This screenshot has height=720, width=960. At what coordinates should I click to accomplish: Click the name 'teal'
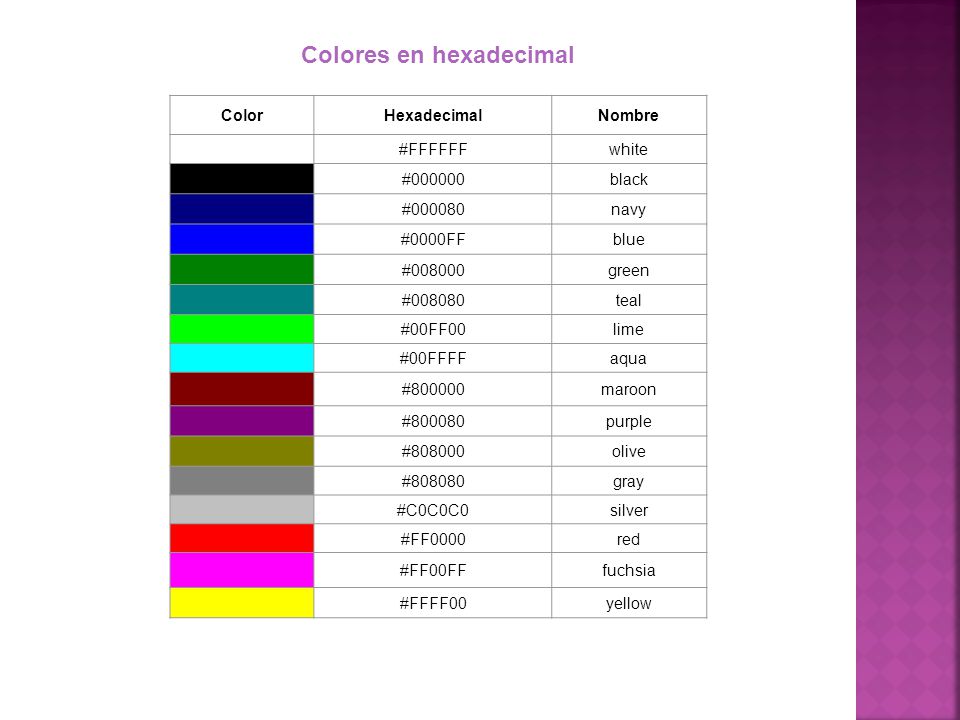628,300
